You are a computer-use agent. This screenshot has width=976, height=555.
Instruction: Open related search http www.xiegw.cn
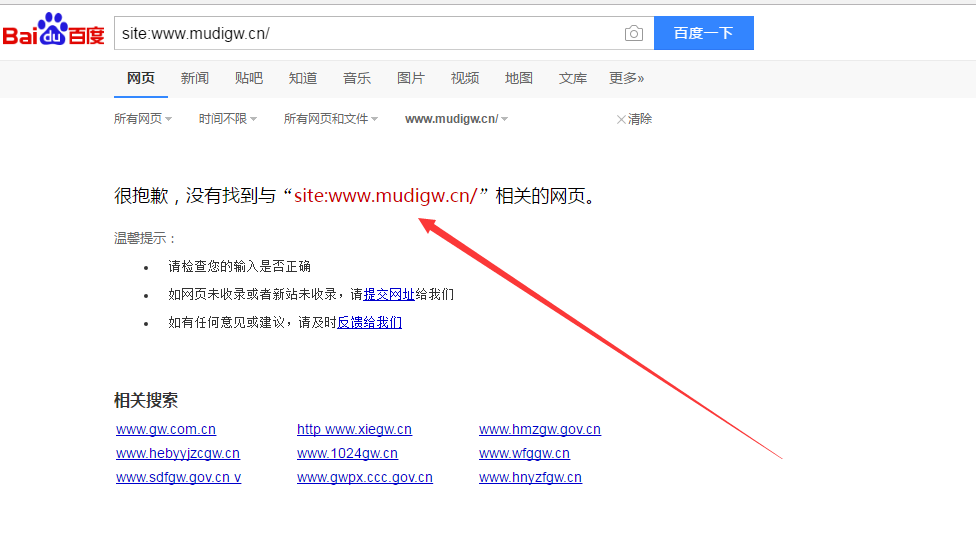(x=354, y=429)
